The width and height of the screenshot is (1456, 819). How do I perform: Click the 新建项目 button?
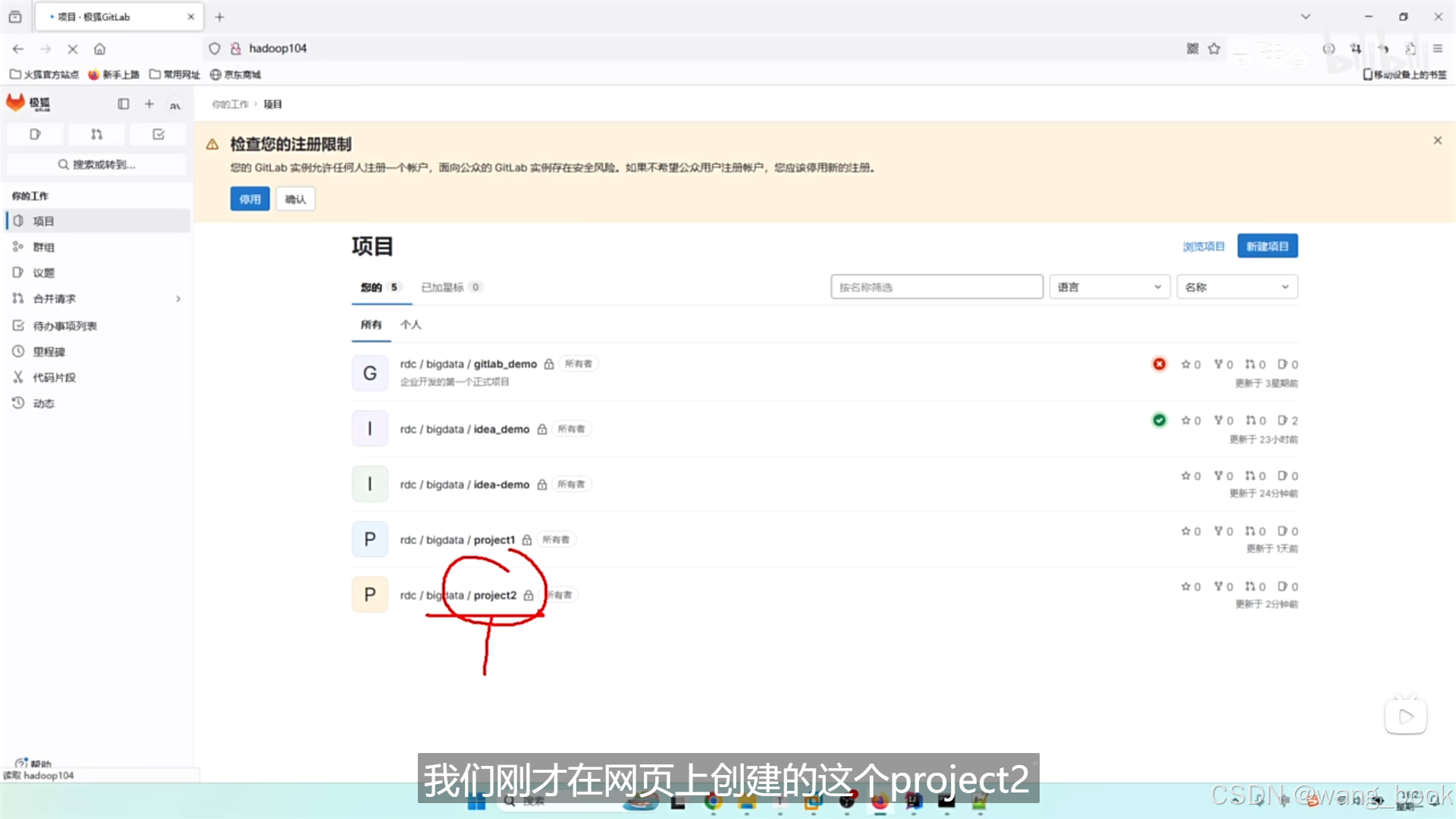pos(1267,246)
